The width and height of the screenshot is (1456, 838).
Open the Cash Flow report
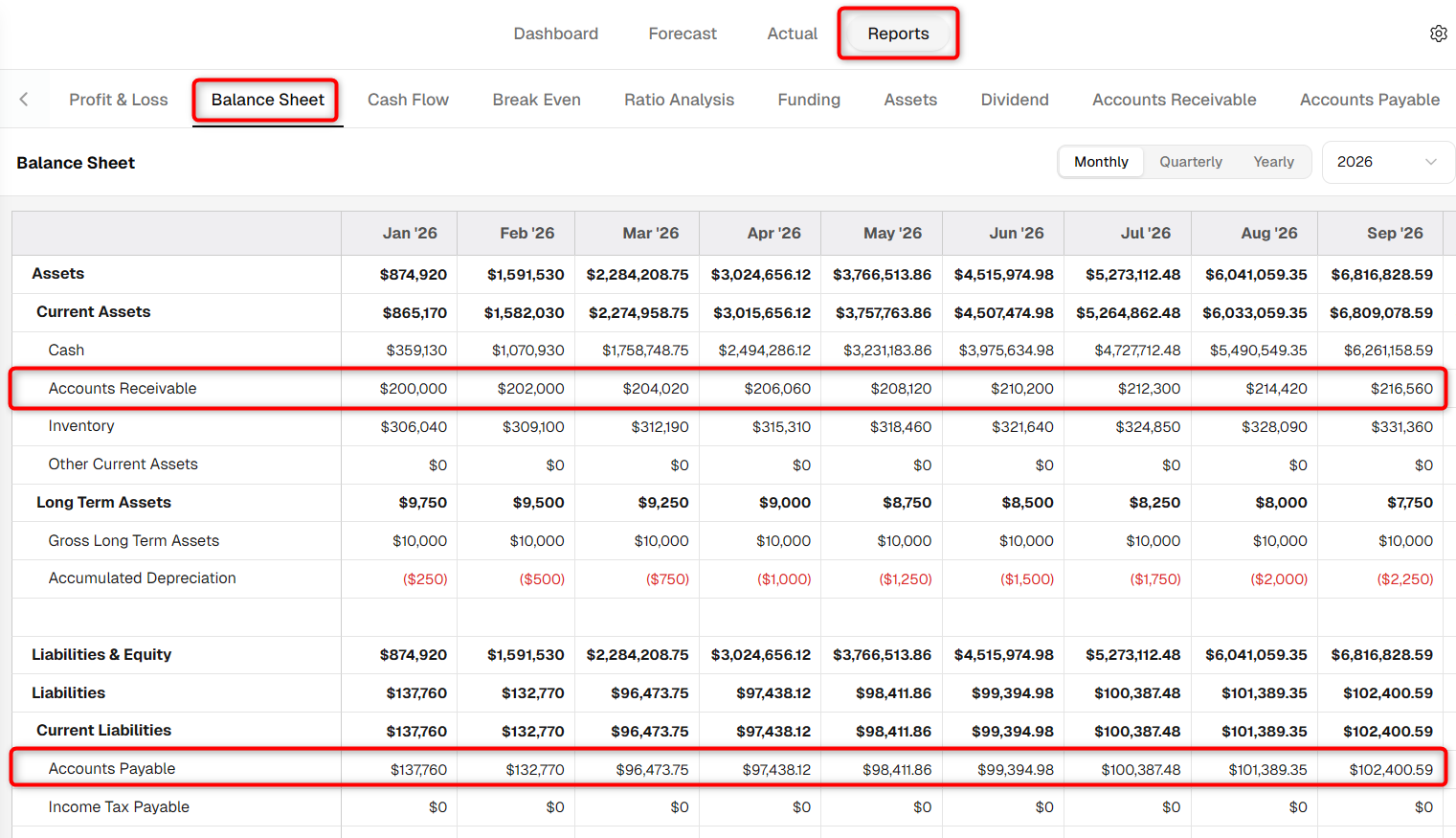(408, 100)
